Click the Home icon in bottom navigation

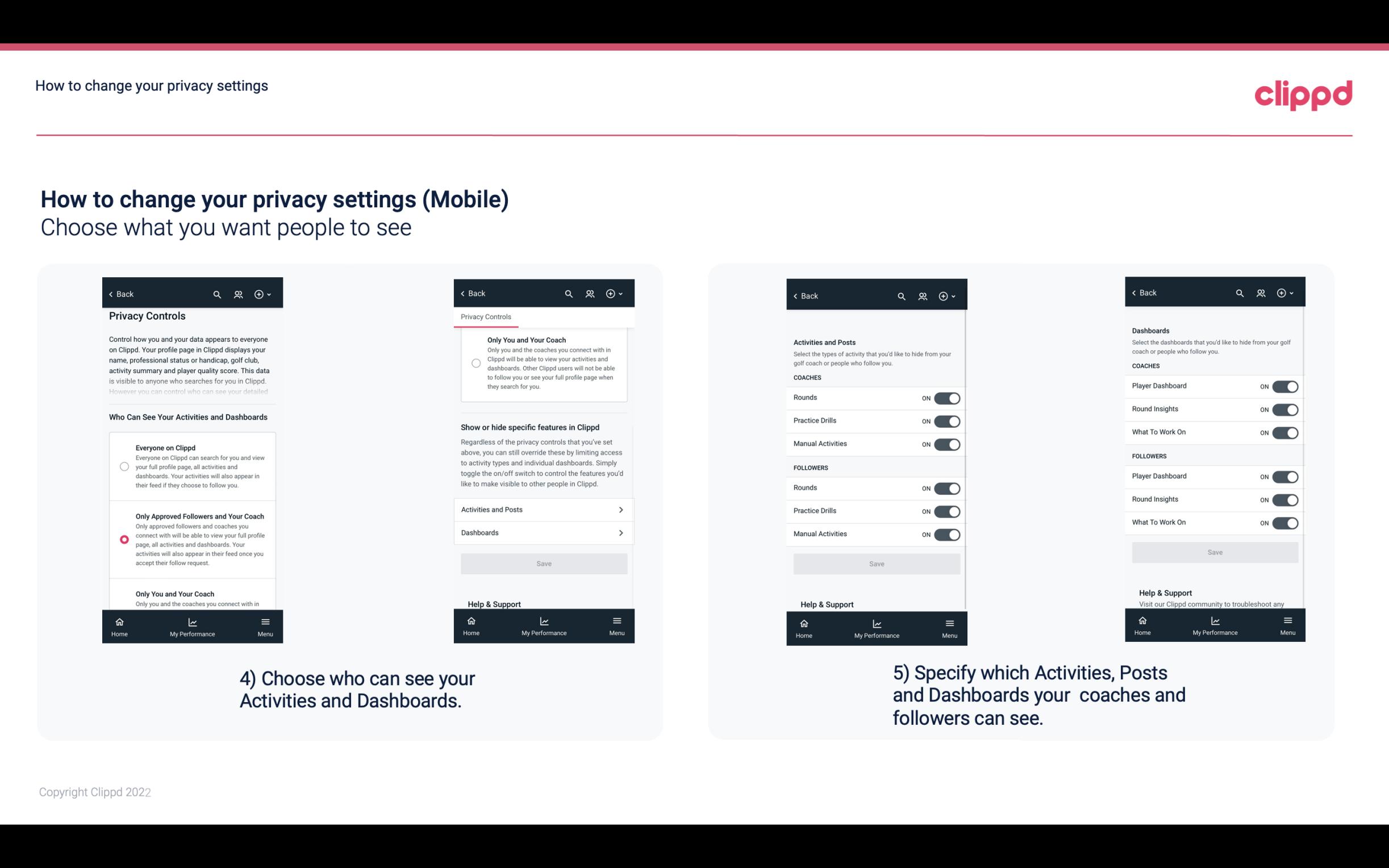tap(119, 621)
